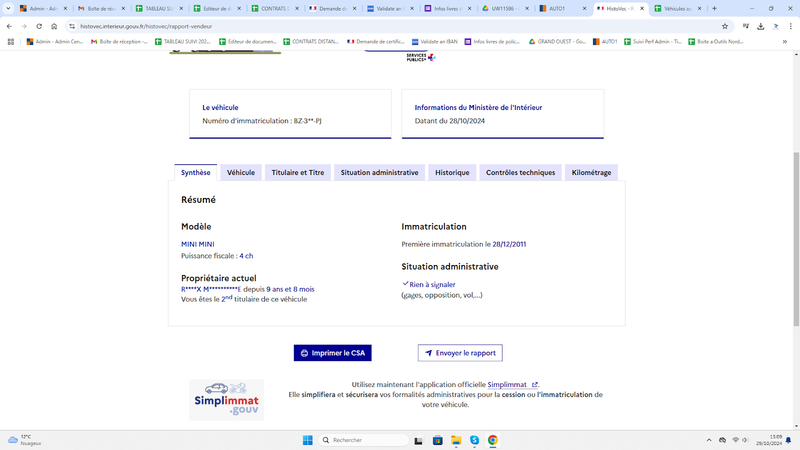View the Contrôles techniques tab

click(520, 172)
